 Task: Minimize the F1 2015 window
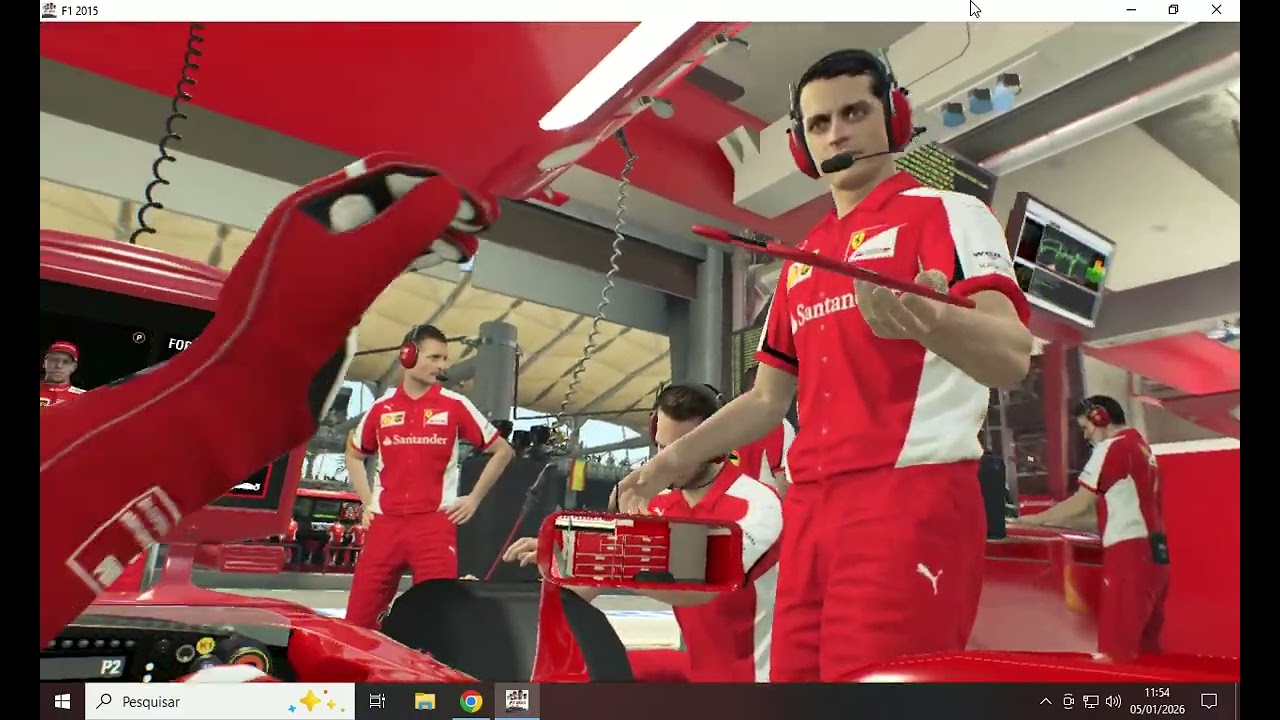(x=1131, y=10)
